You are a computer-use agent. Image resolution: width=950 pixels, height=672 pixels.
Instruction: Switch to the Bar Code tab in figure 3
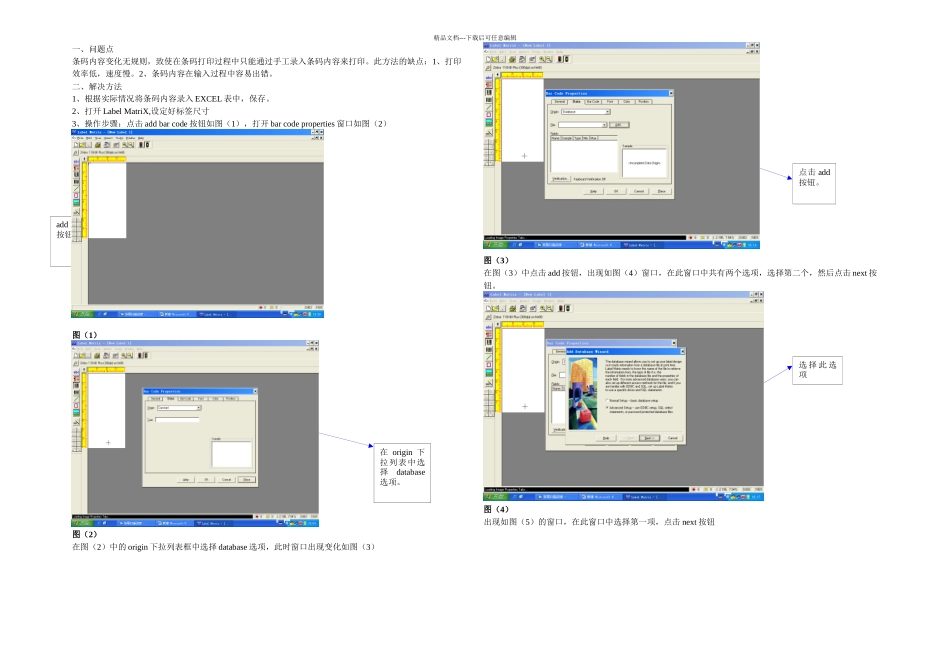(x=593, y=102)
